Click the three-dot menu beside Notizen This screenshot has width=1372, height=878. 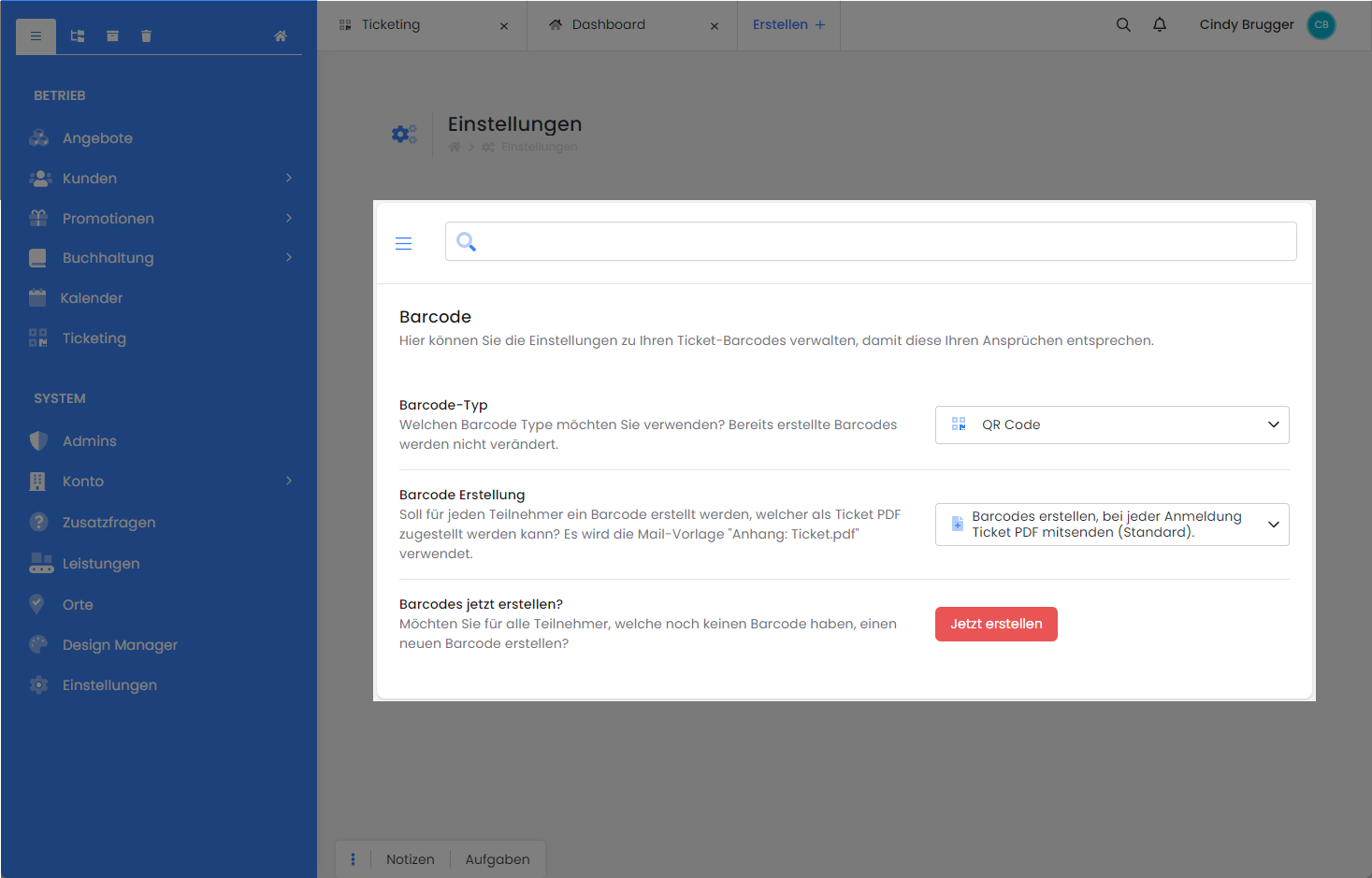(x=353, y=859)
